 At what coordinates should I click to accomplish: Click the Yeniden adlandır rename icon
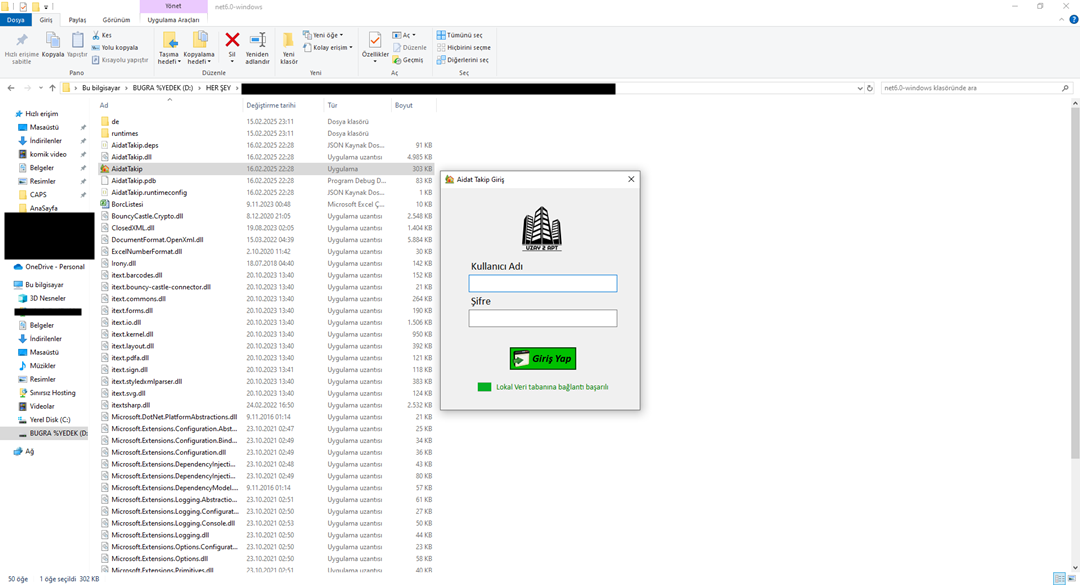click(x=257, y=41)
